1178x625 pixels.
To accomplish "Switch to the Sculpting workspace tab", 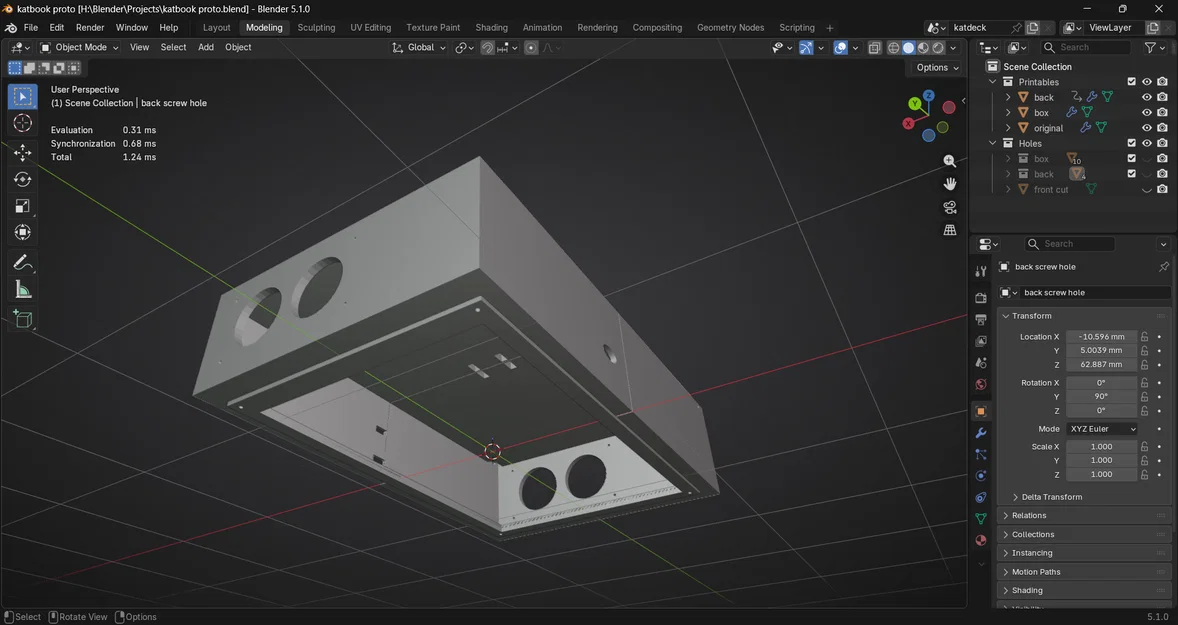I will point(316,28).
